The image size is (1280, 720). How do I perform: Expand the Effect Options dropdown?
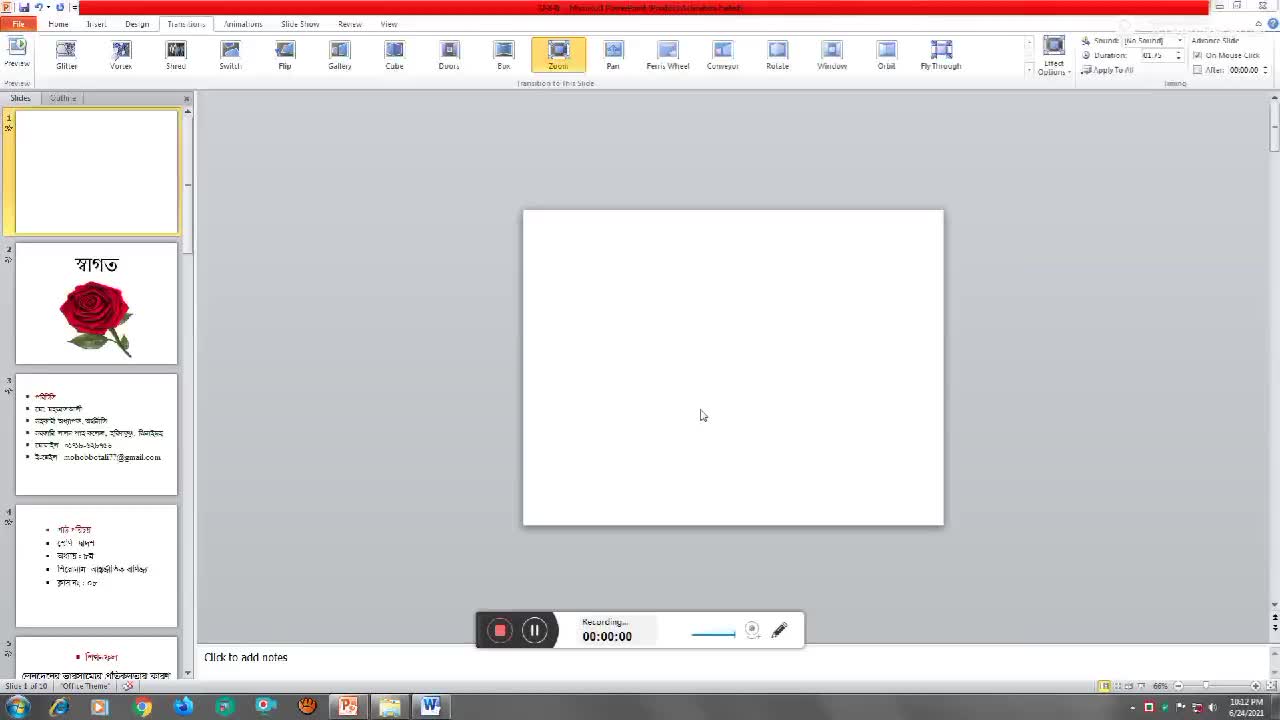(1054, 57)
